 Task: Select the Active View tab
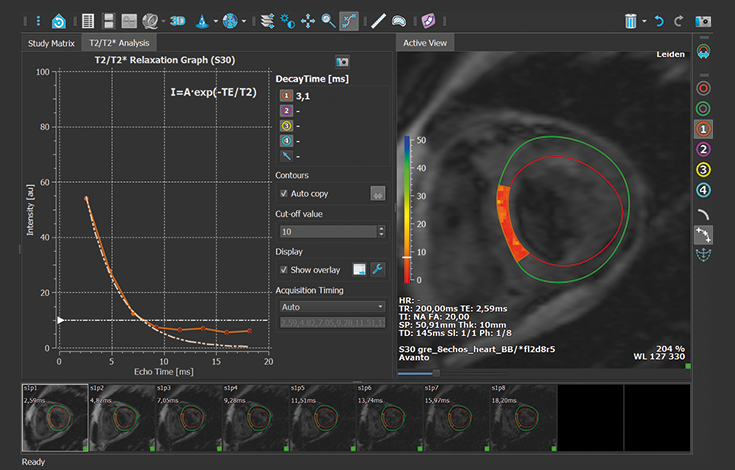tap(424, 43)
